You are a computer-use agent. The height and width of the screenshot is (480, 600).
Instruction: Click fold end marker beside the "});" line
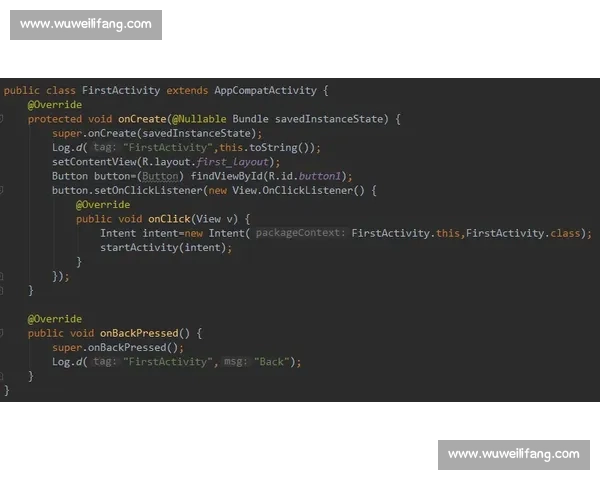coord(3,276)
